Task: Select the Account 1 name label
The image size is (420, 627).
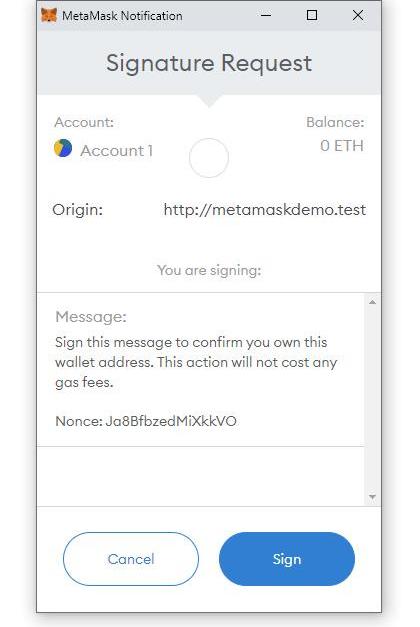Action: point(116,151)
